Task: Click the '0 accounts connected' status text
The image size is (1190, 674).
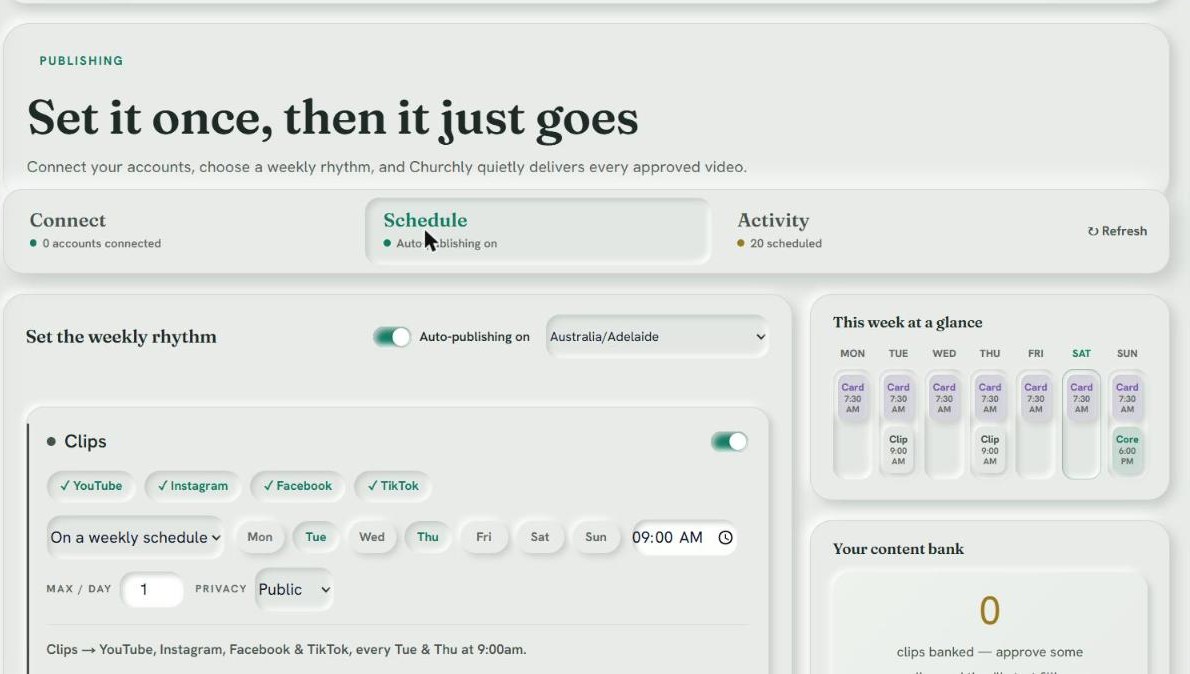Action: [102, 244]
